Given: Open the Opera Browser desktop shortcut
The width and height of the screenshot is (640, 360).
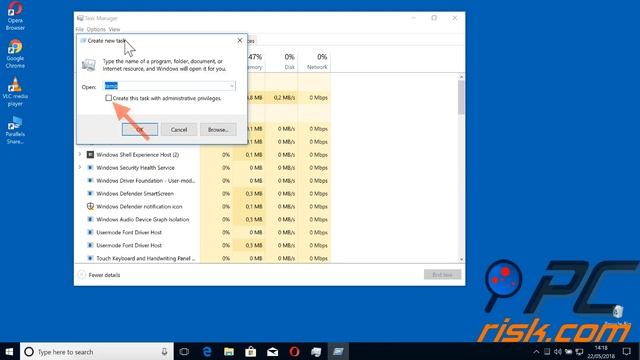Looking at the screenshot, I should tap(15, 16).
